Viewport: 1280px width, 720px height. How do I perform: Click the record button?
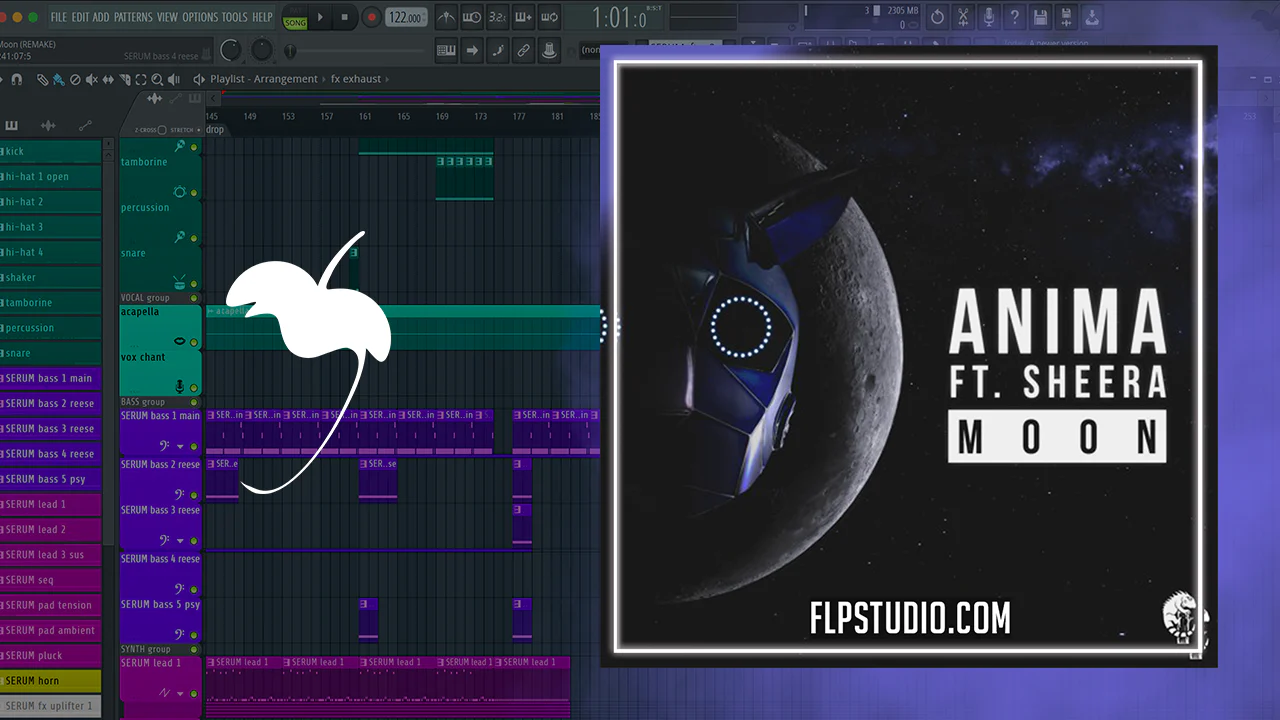[x=371, y=17]
